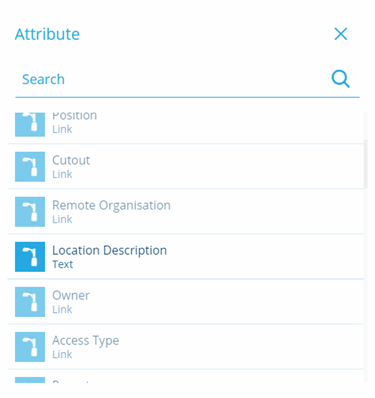Click the highlighted Location Description icon
The image size is (375, 398).
(30, 257)
